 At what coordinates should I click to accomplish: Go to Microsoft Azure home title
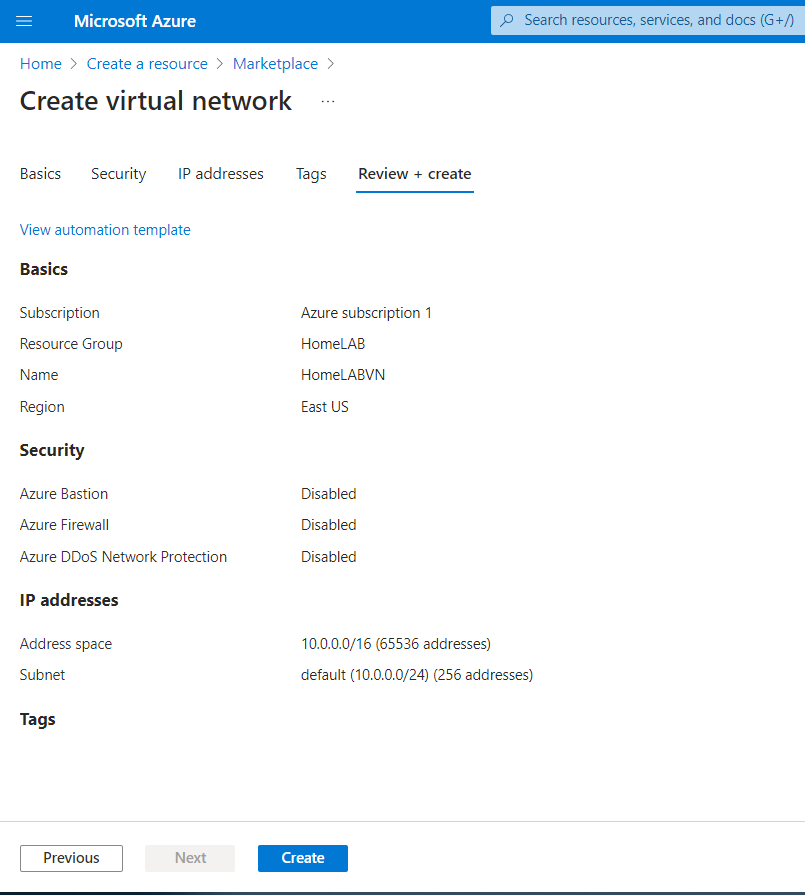click(x=135, y=21)
